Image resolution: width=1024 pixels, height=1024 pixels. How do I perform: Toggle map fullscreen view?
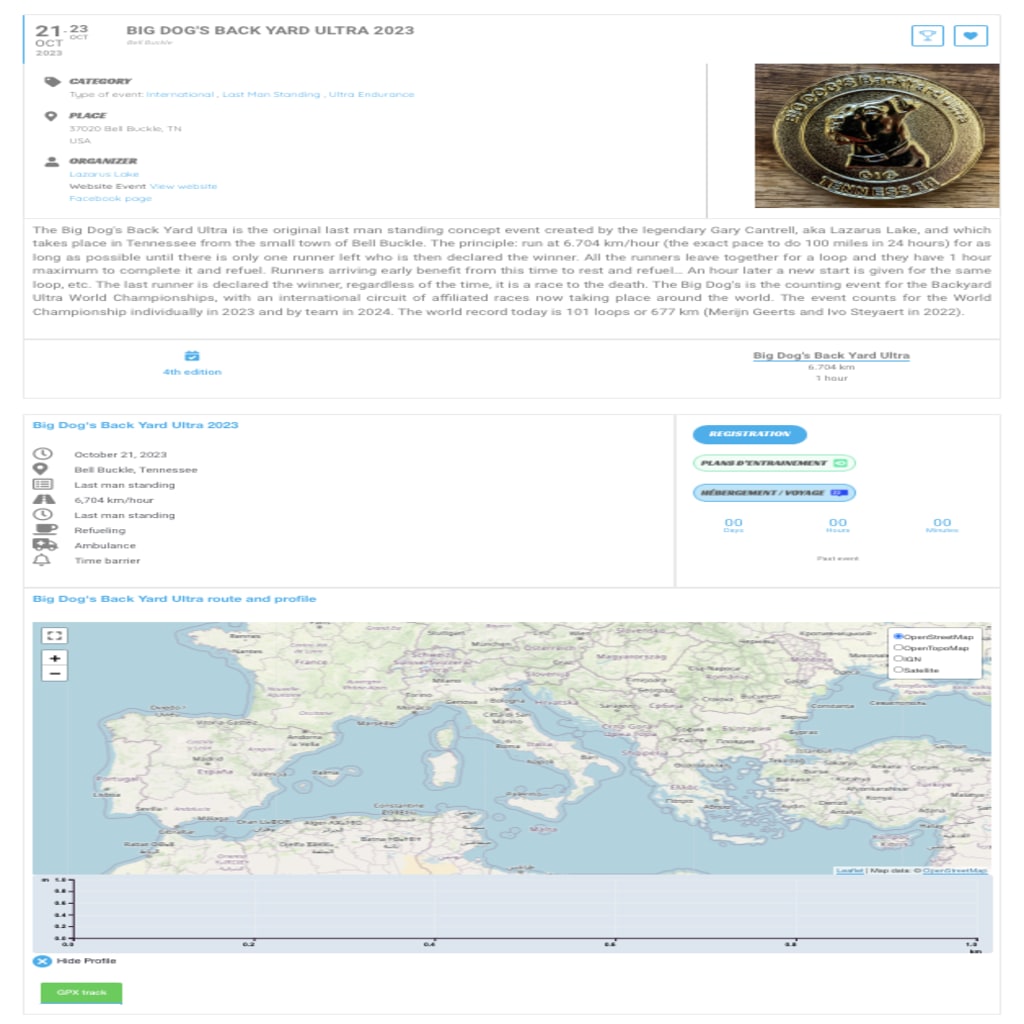[x=55, y=635]
